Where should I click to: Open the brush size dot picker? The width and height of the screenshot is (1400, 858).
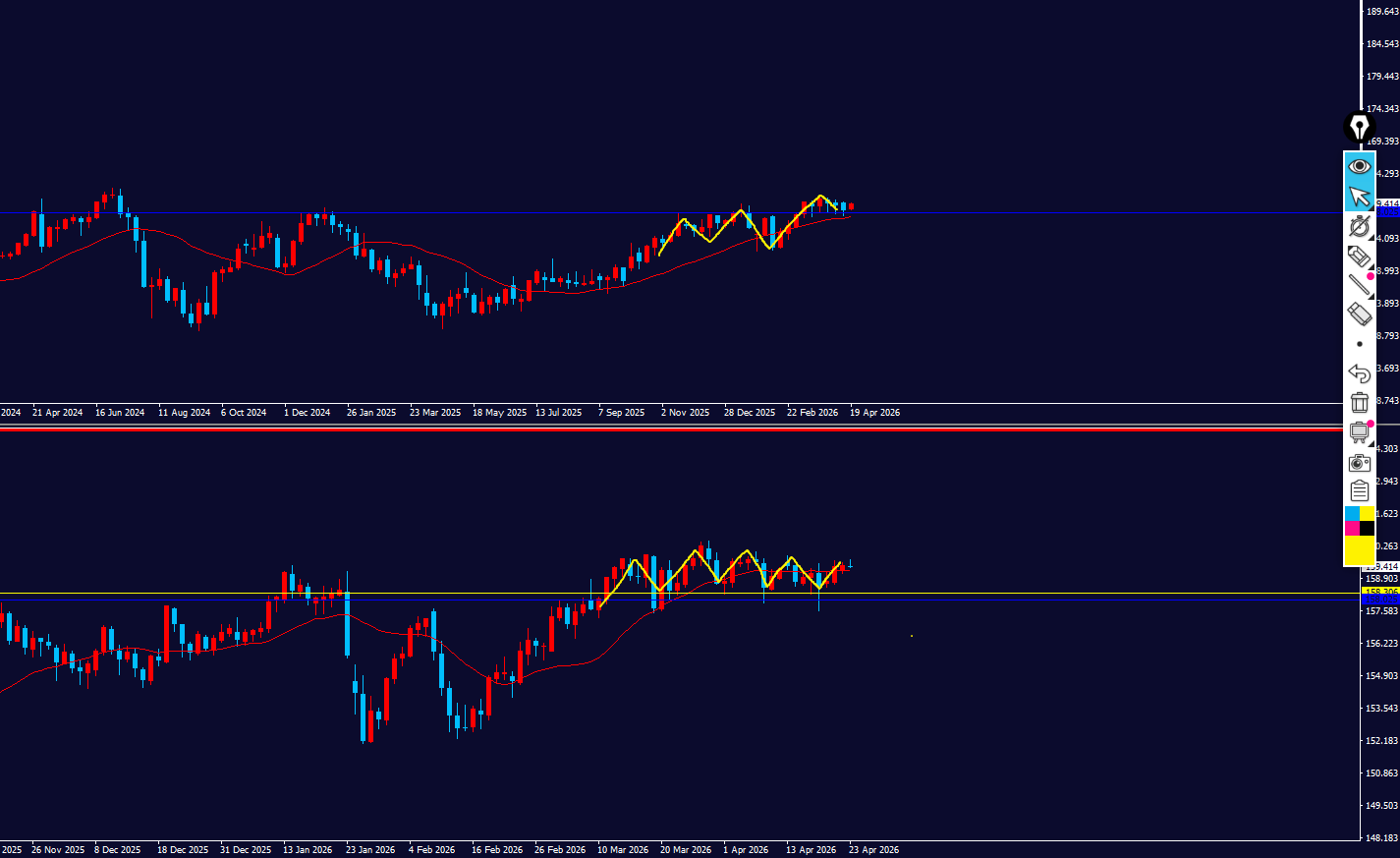click(1360, 344)
